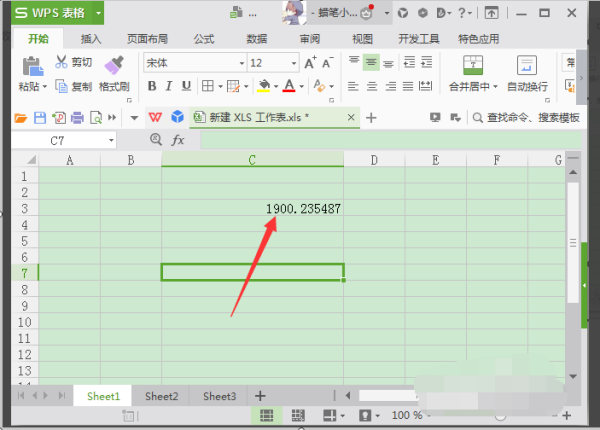
Task: Align text to top
Action: click(354, 61)
